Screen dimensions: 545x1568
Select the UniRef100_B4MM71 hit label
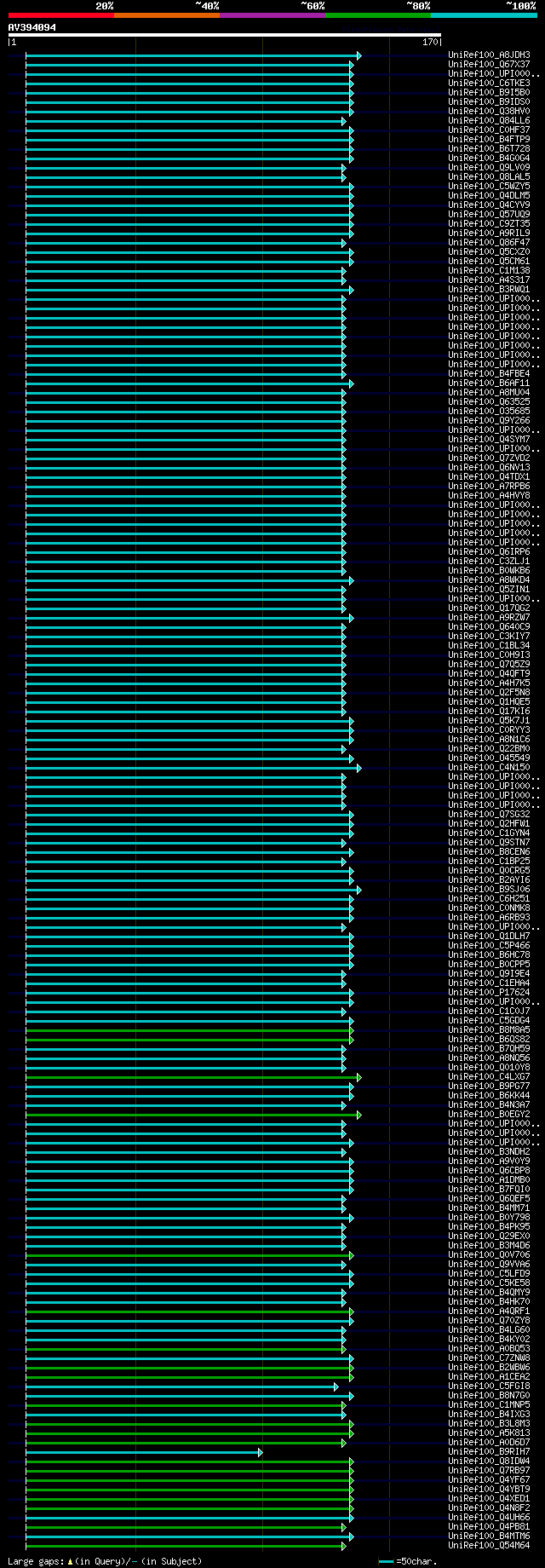coord(489,1208)
